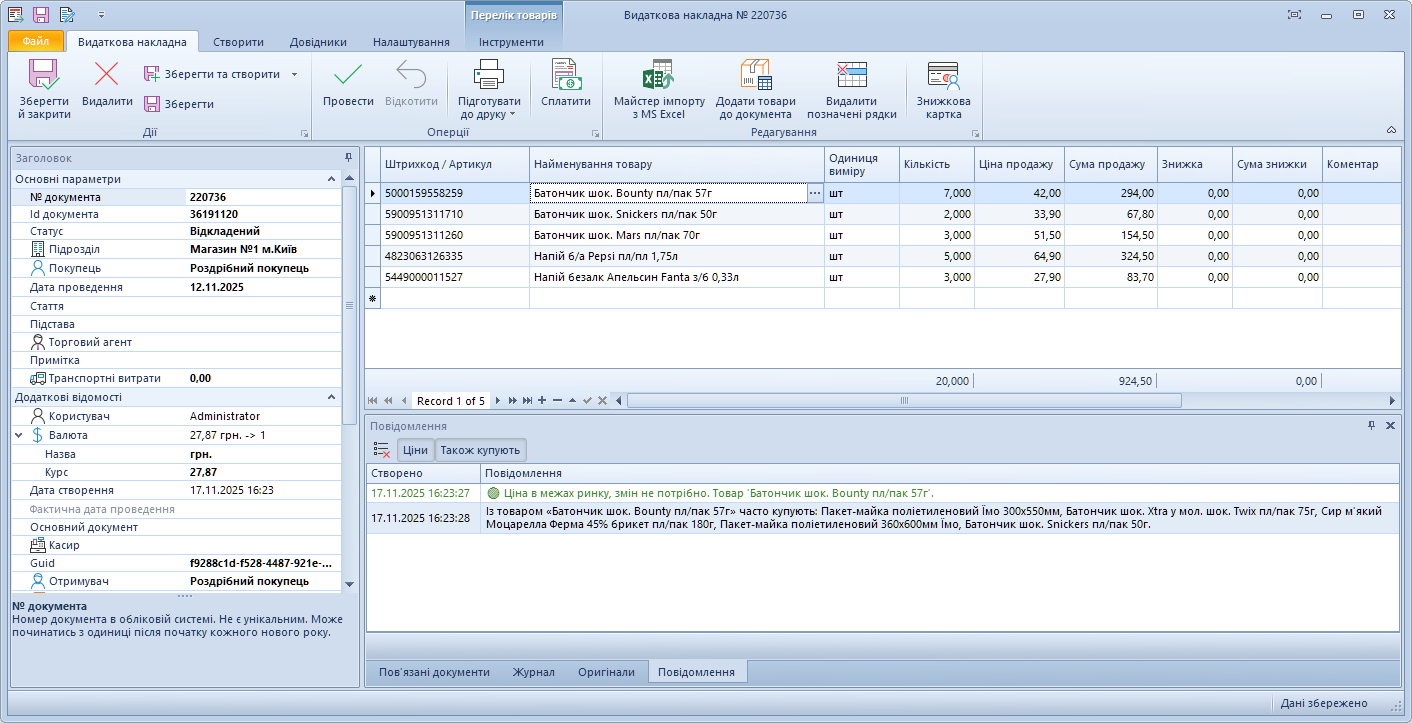Open the Excel import wizard
Screen dimensions: 1412x723
pos(659,77)
